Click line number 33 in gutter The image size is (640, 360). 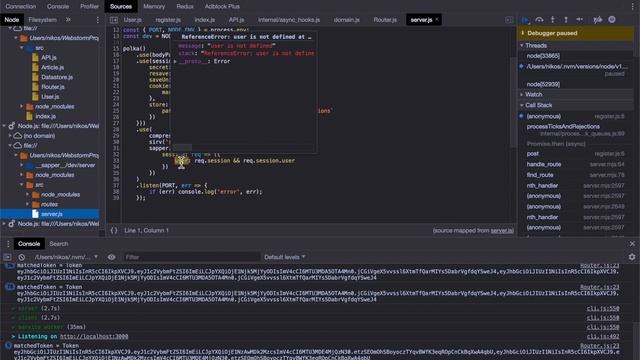point(116,160)
